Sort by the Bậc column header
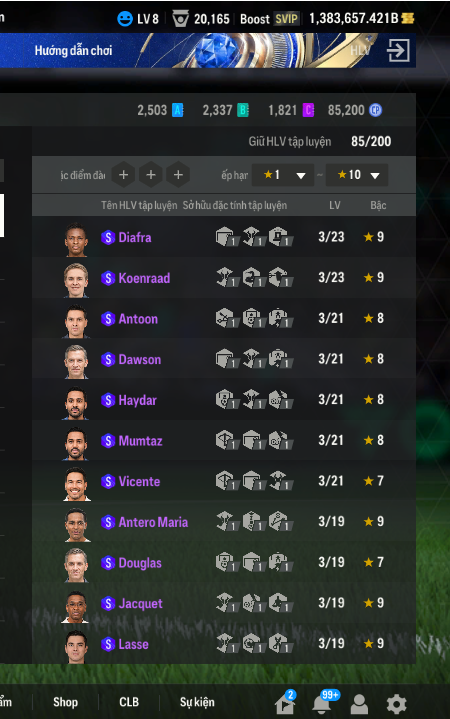 [x=378, y=205]
